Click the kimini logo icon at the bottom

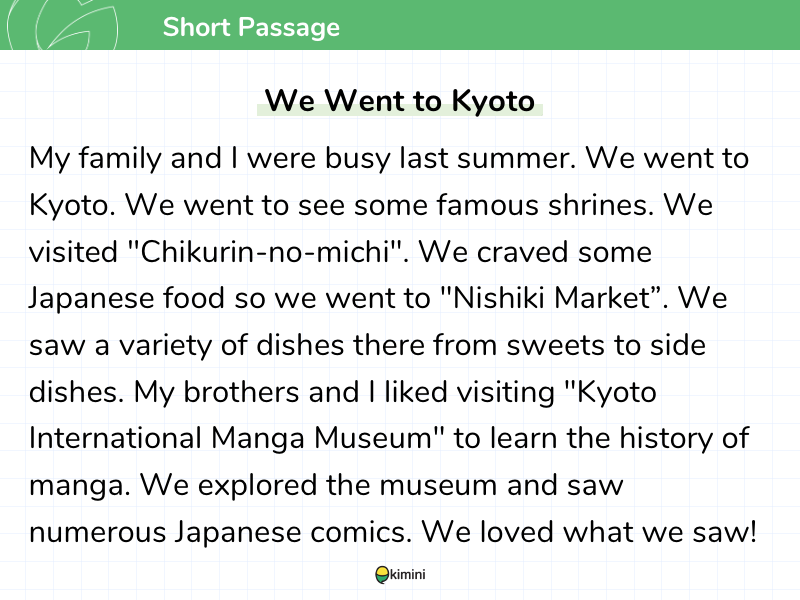[x=381, y=575]
